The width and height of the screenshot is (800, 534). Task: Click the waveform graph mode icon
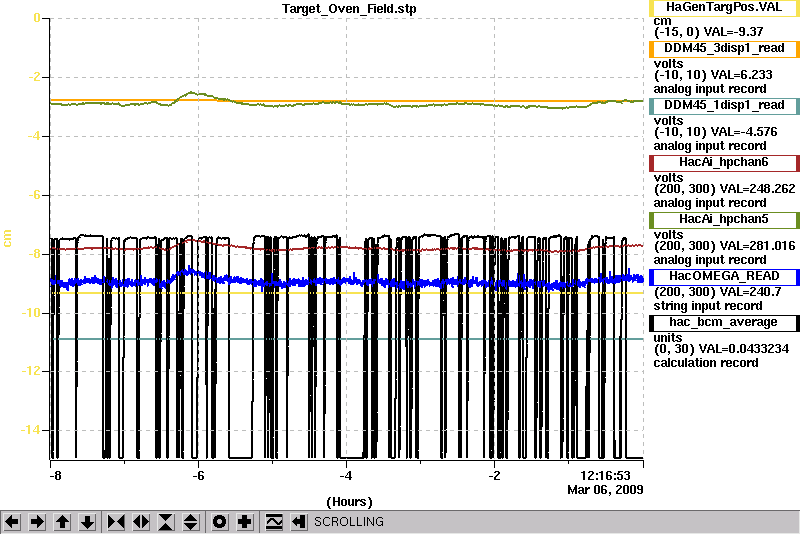click(273, 522)
